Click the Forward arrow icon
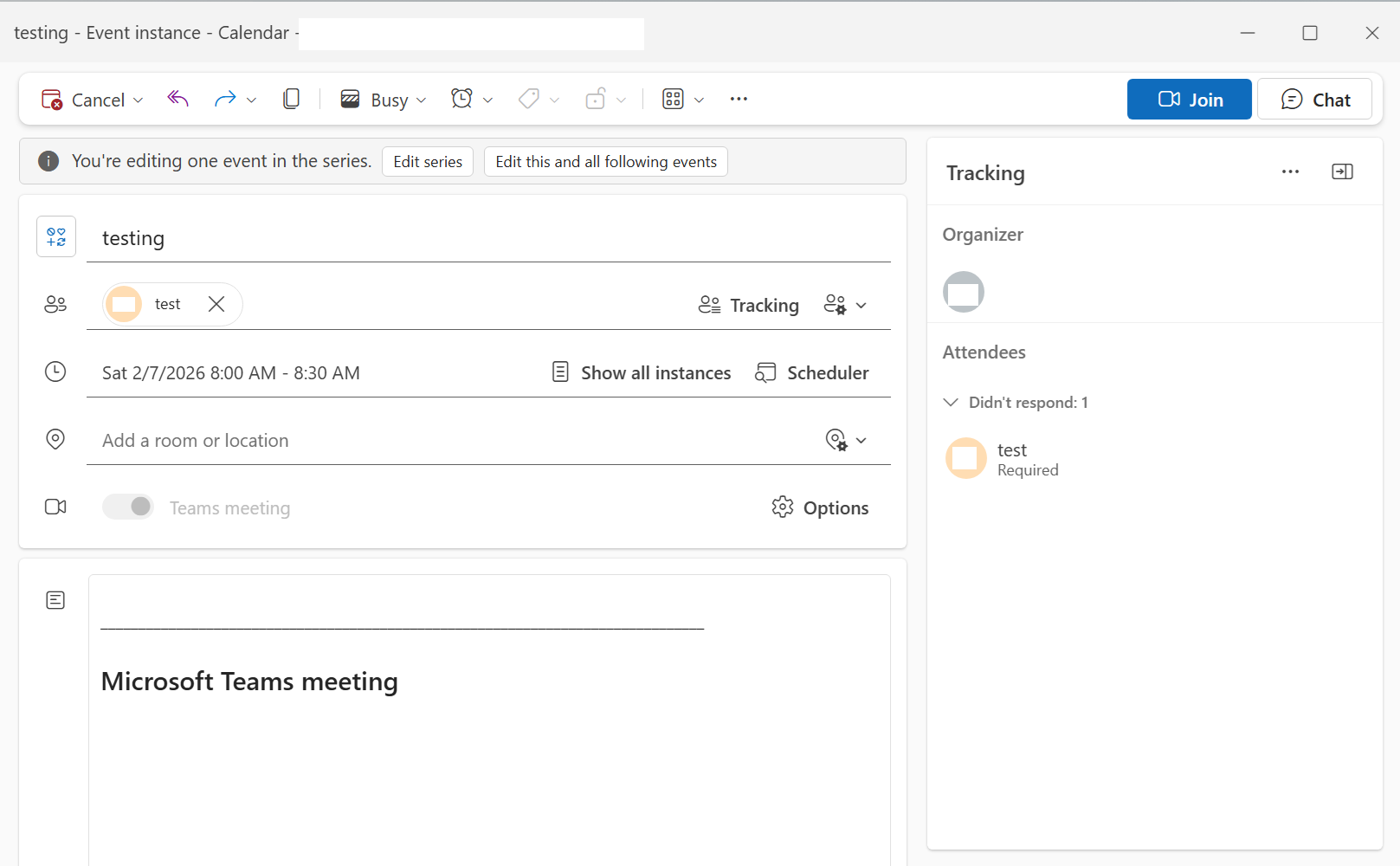Image resolution: width=1400 pixels, height=866 pixels. [x=225, y=100]
